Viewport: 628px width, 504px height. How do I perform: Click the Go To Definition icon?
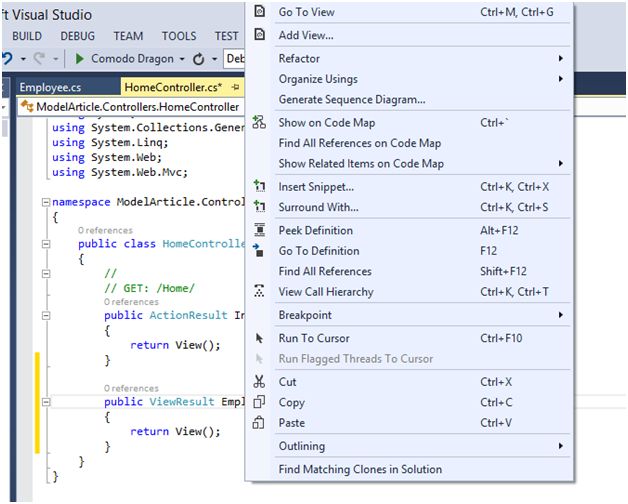[x=260, y=251]
